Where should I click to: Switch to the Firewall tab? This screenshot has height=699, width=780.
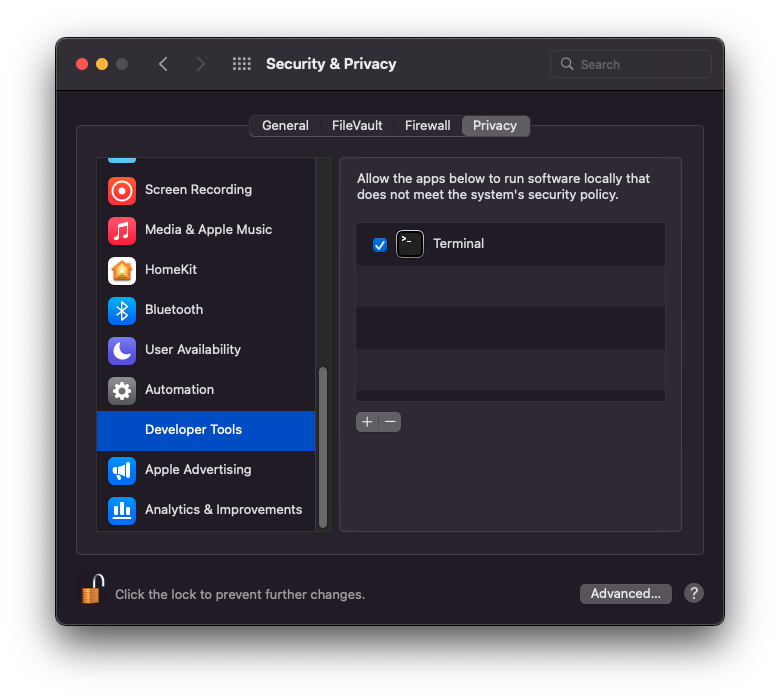427,125
